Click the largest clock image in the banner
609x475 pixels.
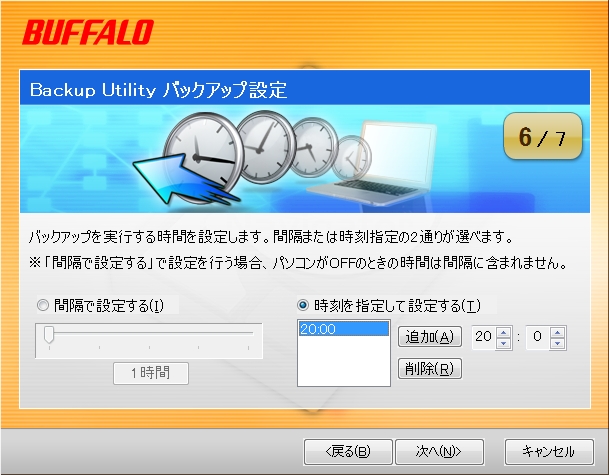point(204,155)
